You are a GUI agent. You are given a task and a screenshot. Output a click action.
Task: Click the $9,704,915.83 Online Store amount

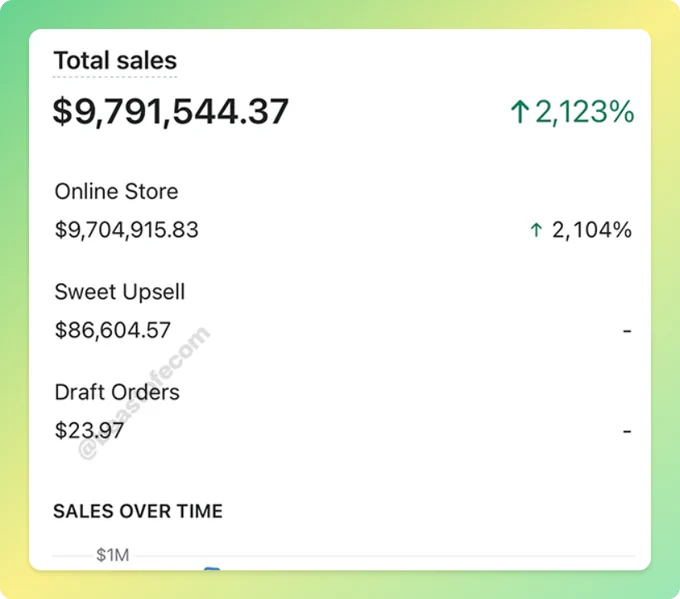pos(126,230)
